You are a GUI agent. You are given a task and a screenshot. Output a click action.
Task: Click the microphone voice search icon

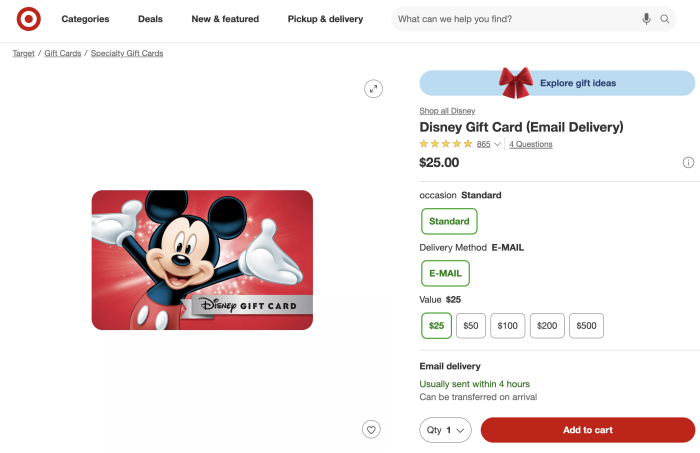click(647, 19)
